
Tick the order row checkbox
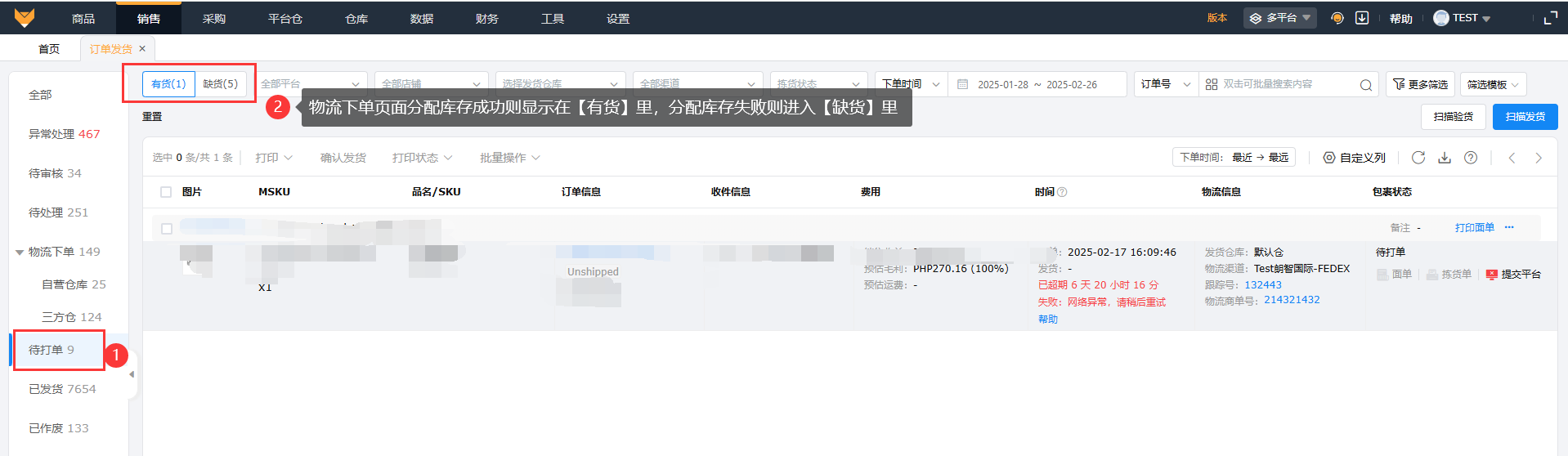tap(167, 229)
